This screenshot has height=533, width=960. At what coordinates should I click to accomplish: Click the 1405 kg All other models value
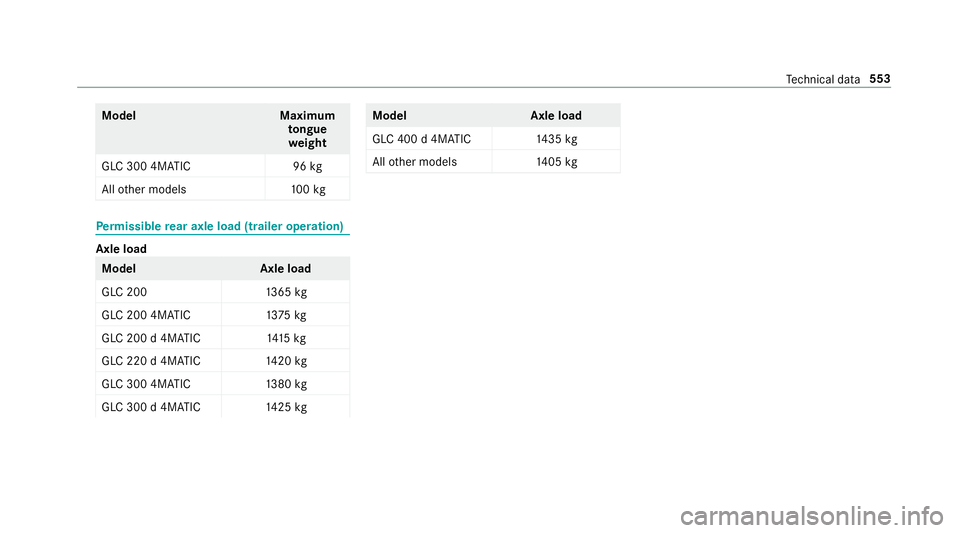[557, 162]
